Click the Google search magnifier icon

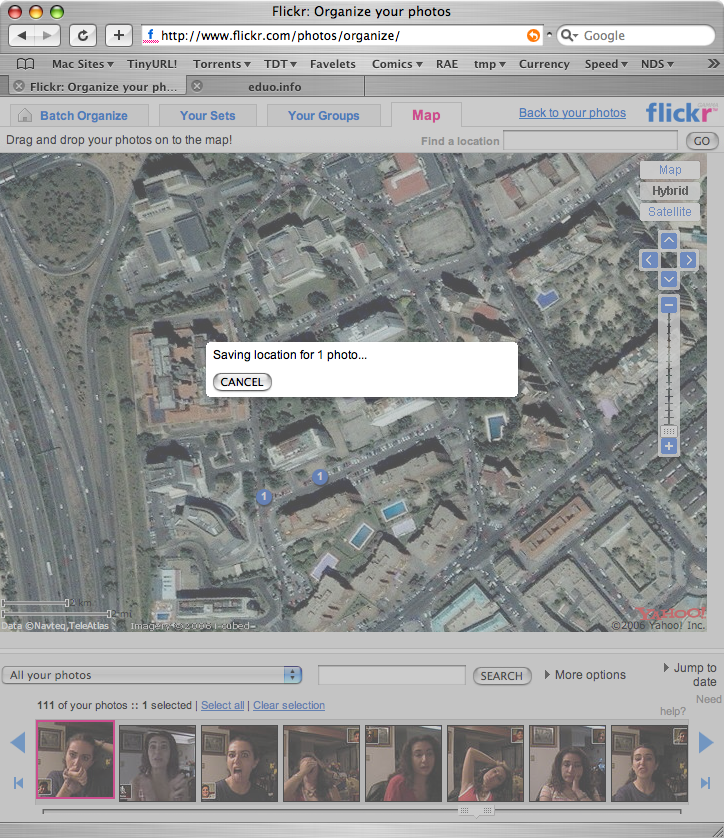(x=569, y=35)
